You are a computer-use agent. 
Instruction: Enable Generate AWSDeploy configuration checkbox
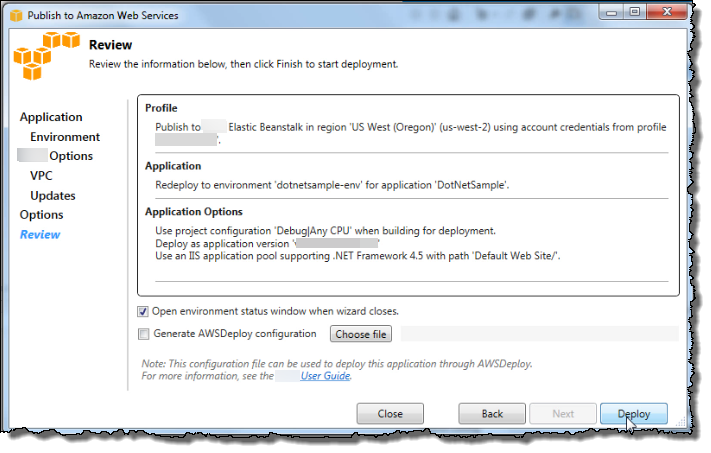(x=143, y=334)
